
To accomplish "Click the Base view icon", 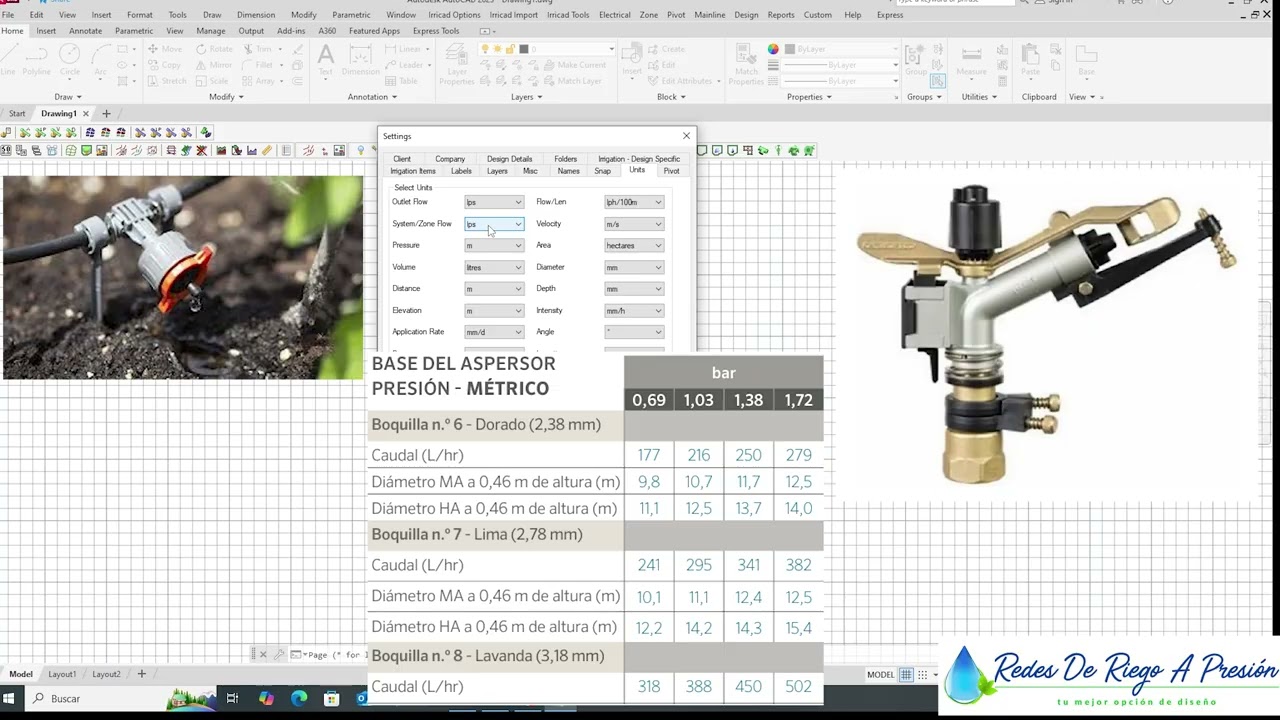I will point(1086,60).
